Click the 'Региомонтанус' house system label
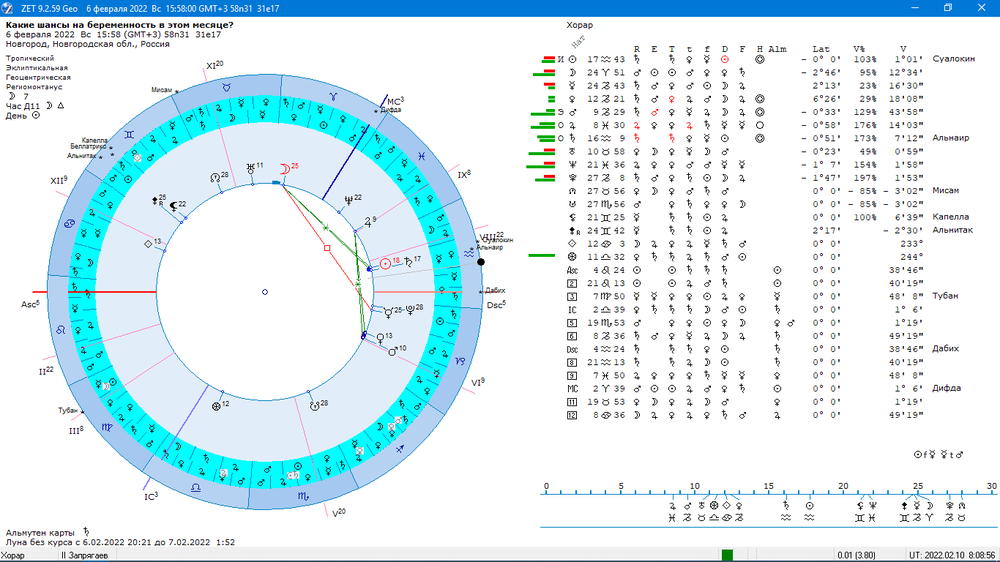Viewport: 1000px width, 562px height. [34, 87]
